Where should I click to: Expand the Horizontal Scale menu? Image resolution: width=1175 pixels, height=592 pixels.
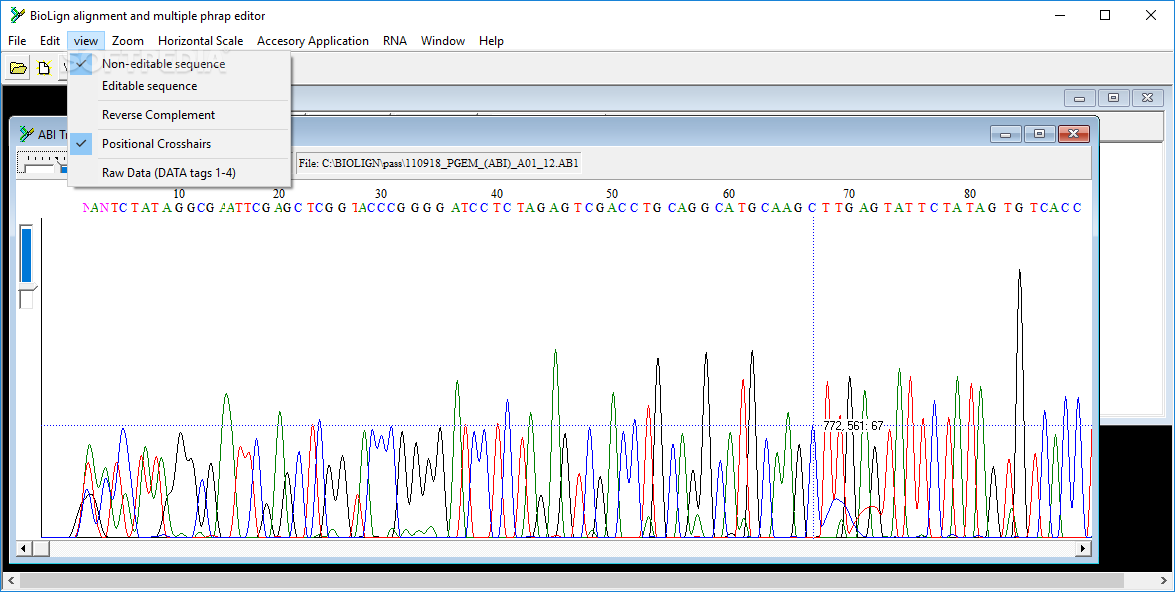pyautogui.click(x=200, y=40)
